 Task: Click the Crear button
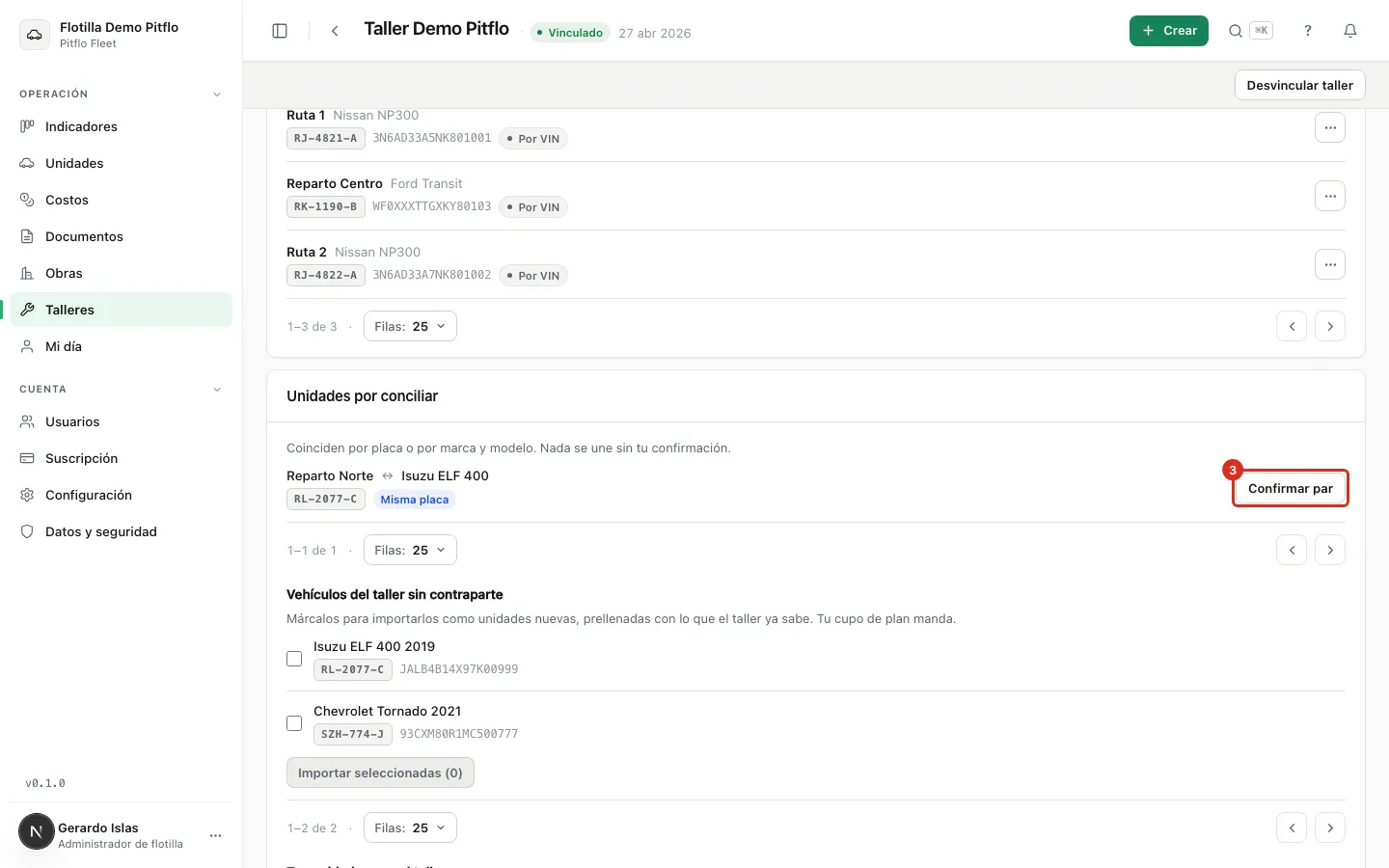click(x=1169, y=31)
